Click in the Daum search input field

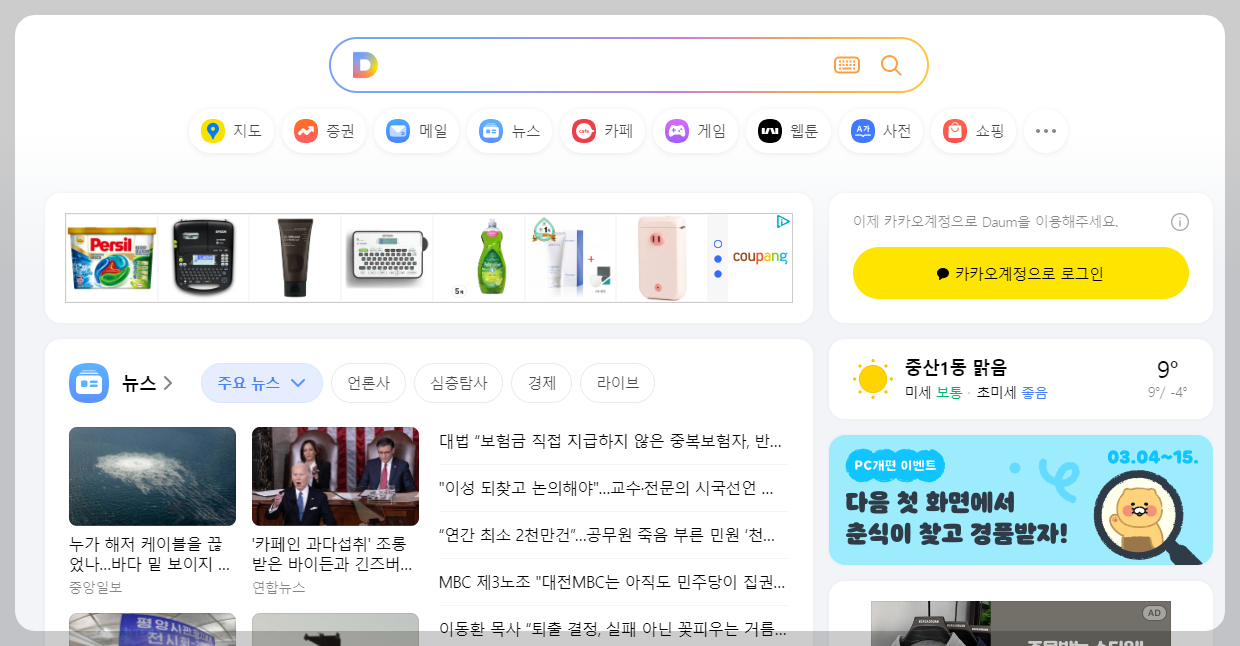coord(605,65)
